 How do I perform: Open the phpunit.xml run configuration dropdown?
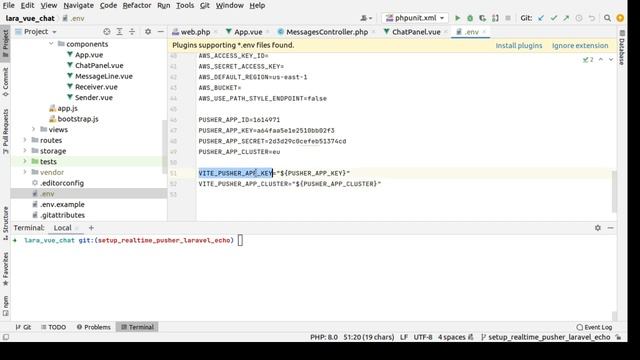coord(415,18)
